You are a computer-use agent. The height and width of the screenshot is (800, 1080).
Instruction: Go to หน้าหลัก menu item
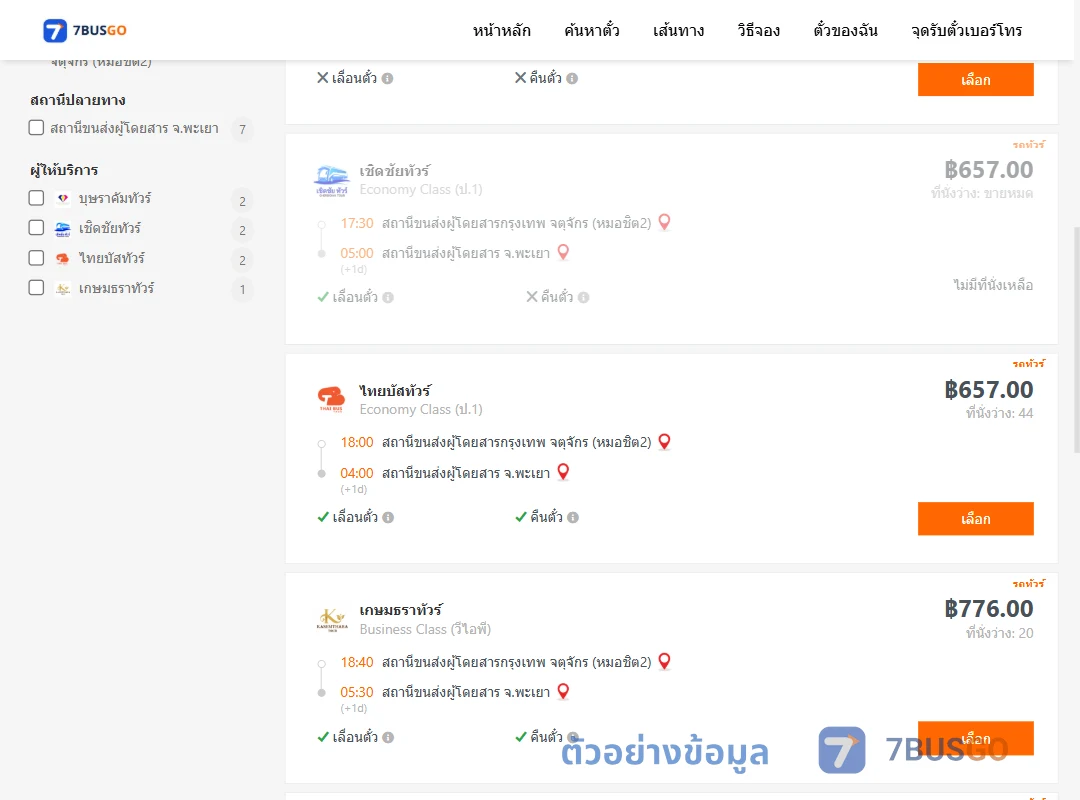501,30
